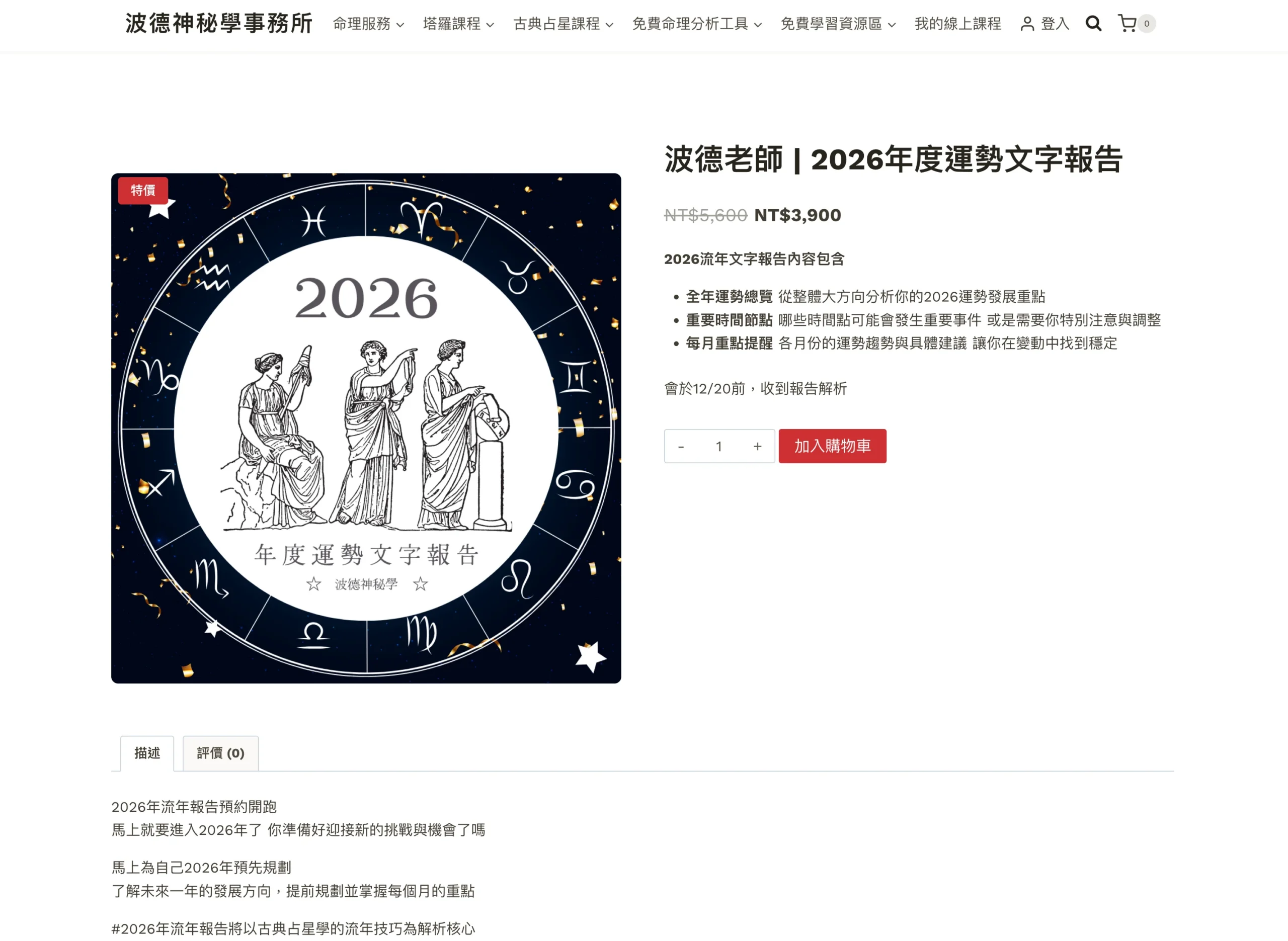Viewport: 1288px width, 941px height.
Task: Click the 波德神秘學事務所 site logo
Action: click(x=219, y=23)
